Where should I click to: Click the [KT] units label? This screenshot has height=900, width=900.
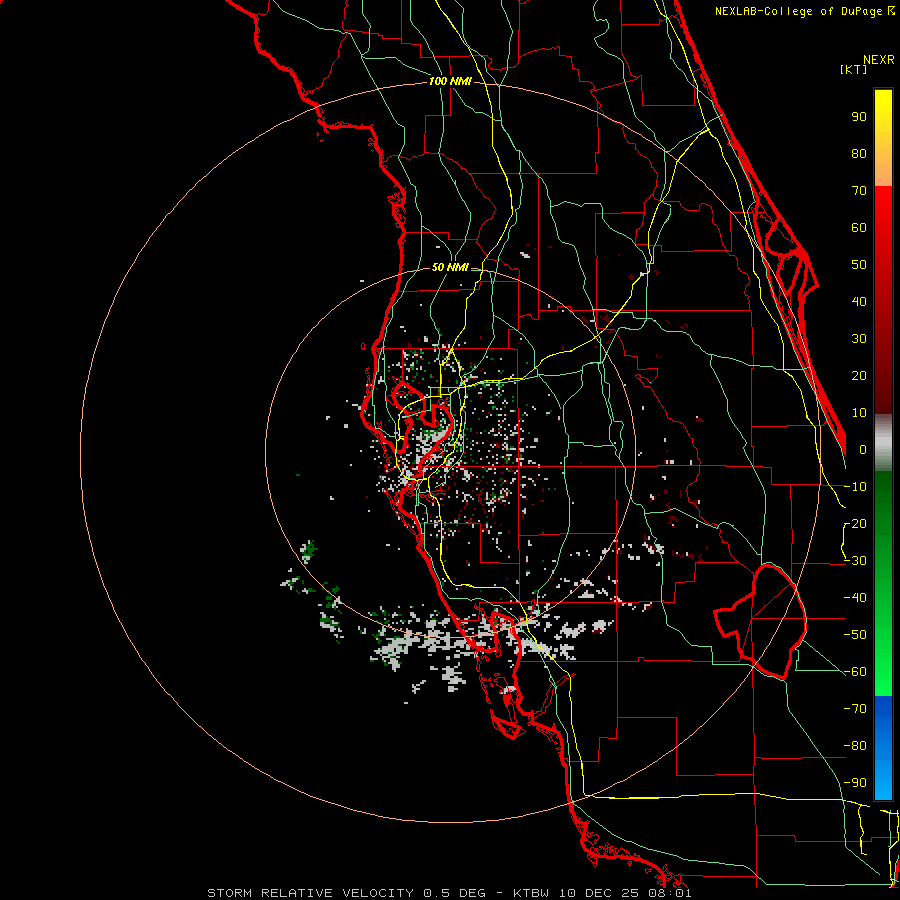click(x=853, y=69)
